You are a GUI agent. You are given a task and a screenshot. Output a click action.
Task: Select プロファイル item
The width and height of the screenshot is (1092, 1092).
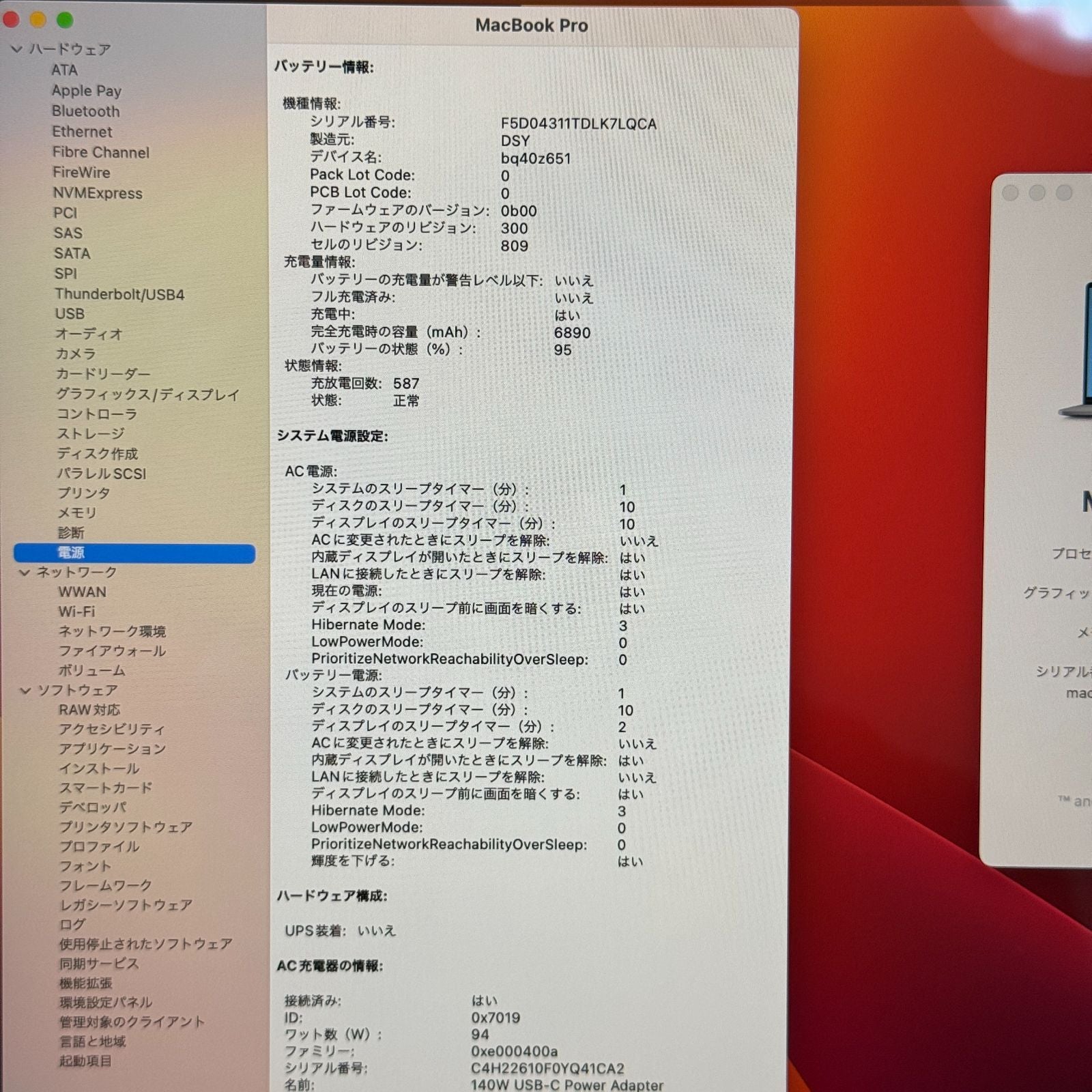(99, 846)
